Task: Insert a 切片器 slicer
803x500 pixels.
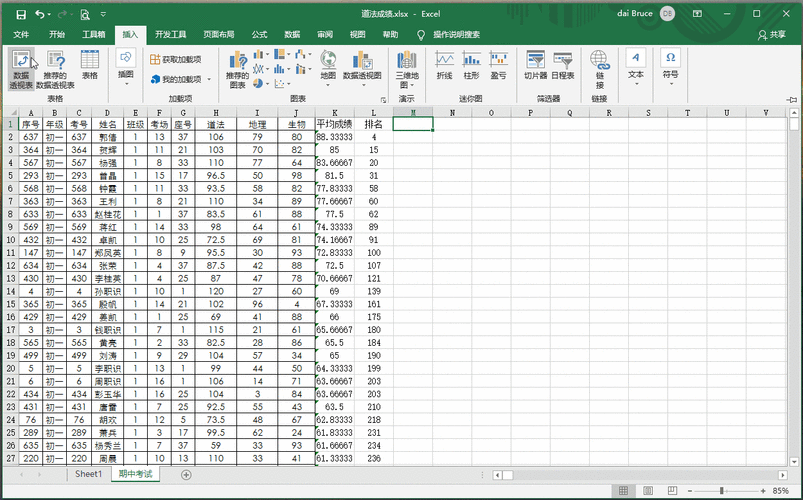Action: coord(536,65)
